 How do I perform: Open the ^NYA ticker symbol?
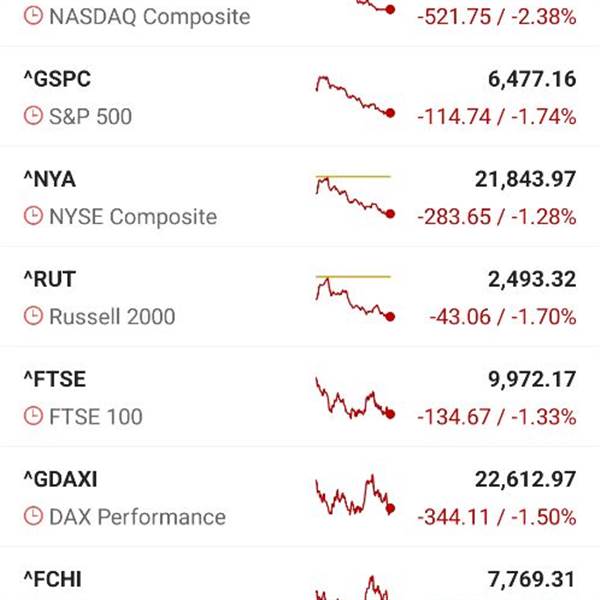[x=50, y=179]
